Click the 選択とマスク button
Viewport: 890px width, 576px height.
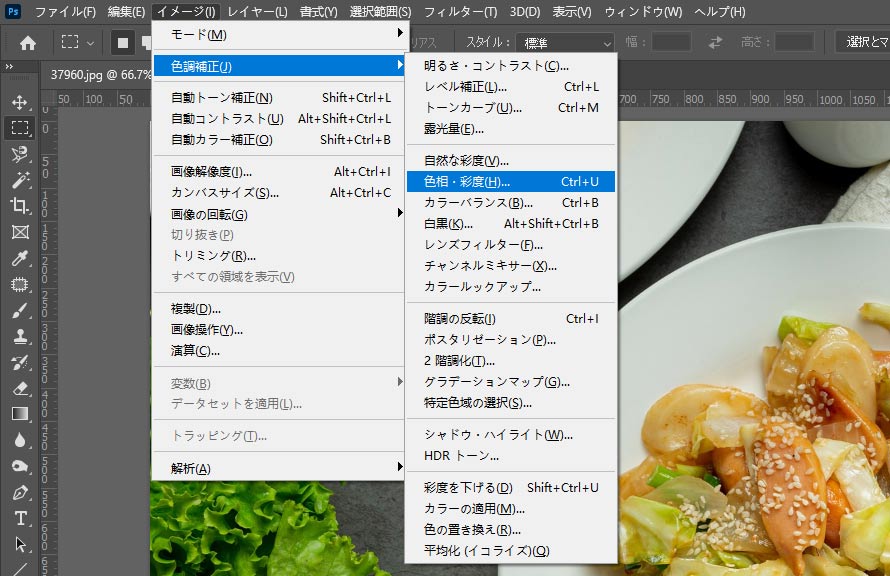[x=863, y=42]
